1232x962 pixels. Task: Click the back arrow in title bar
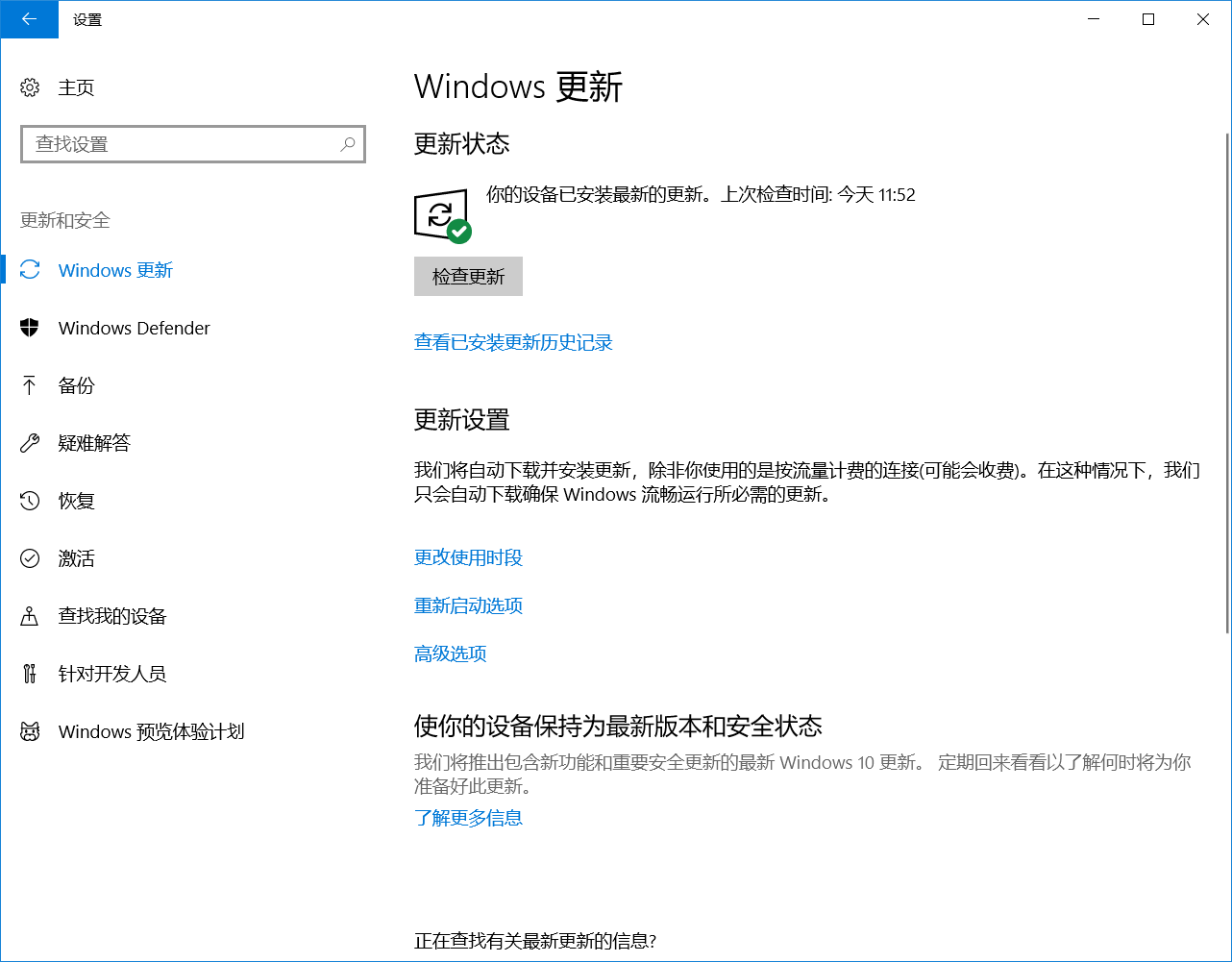pyautogui.click(x=29, y=19)
